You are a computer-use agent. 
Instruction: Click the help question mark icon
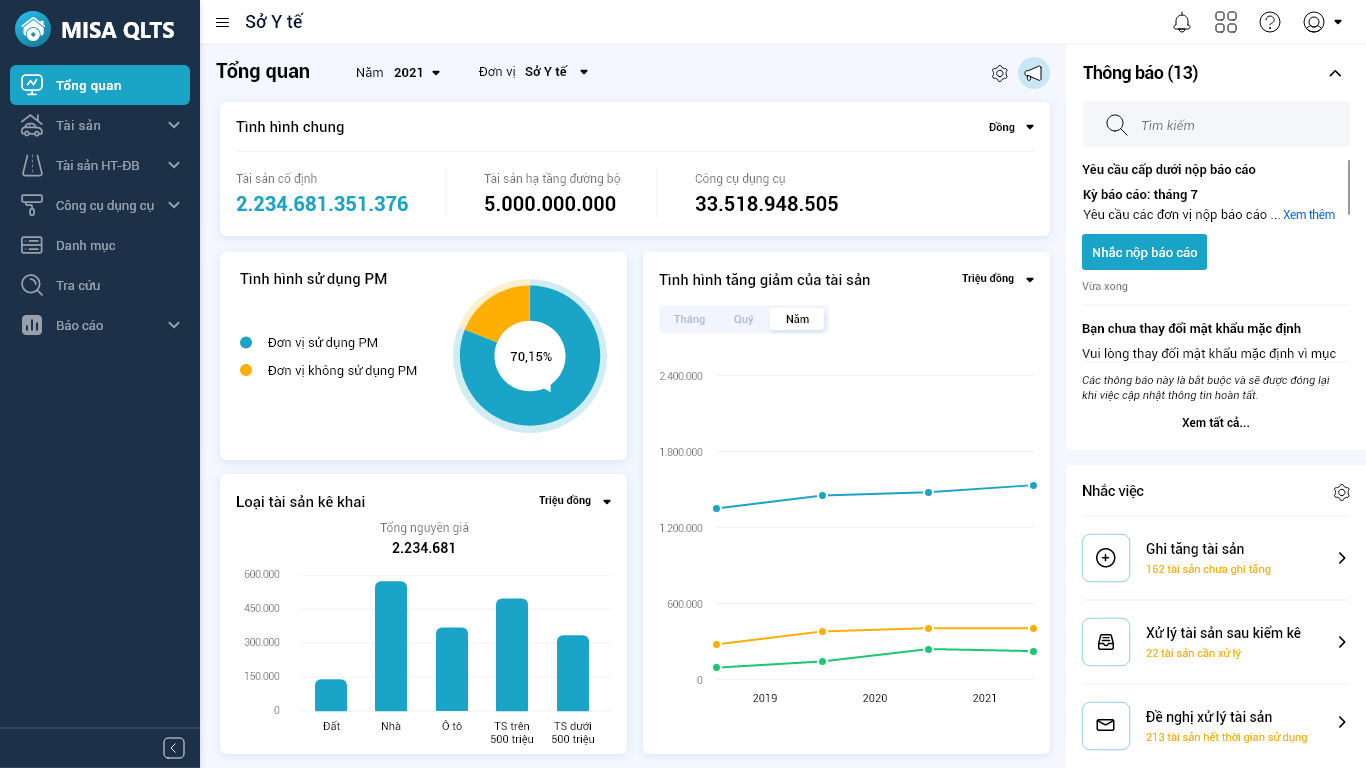point(1270,22)
